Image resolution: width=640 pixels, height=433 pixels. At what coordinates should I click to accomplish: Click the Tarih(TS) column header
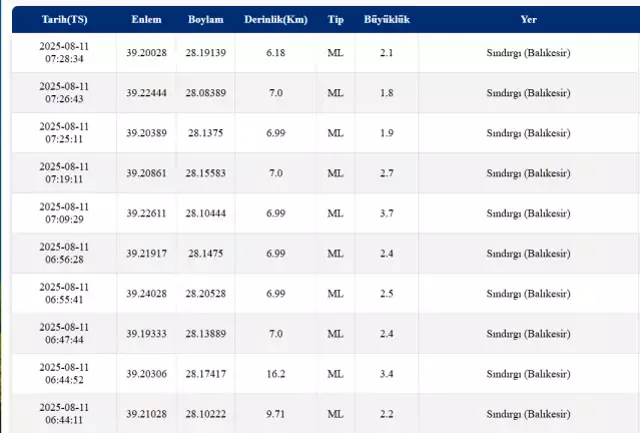coord(64,20)
